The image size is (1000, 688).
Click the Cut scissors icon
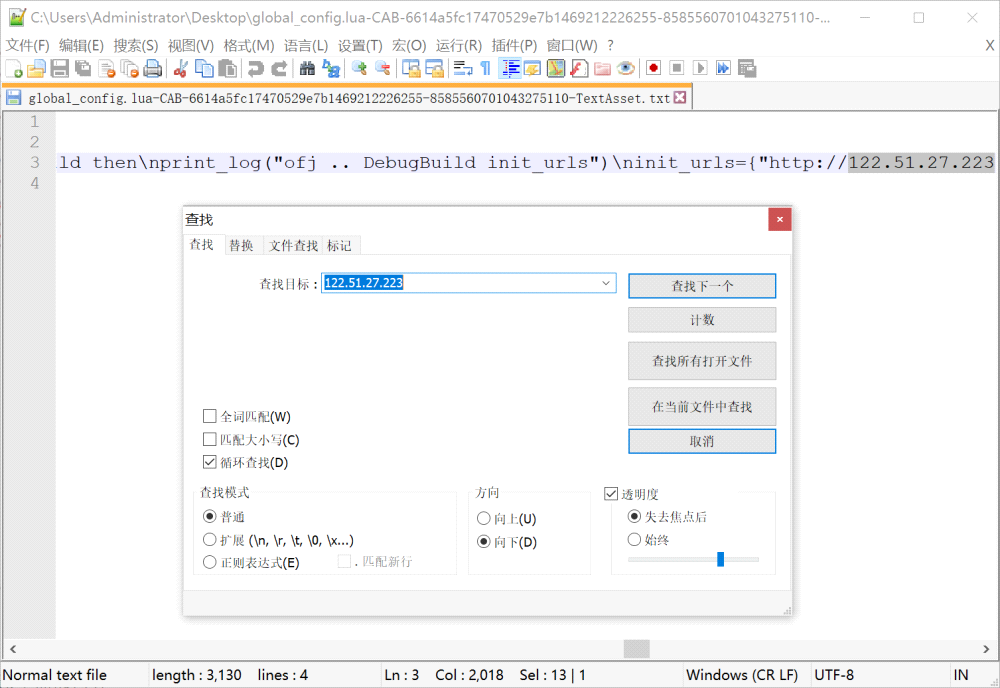(181, 68)
